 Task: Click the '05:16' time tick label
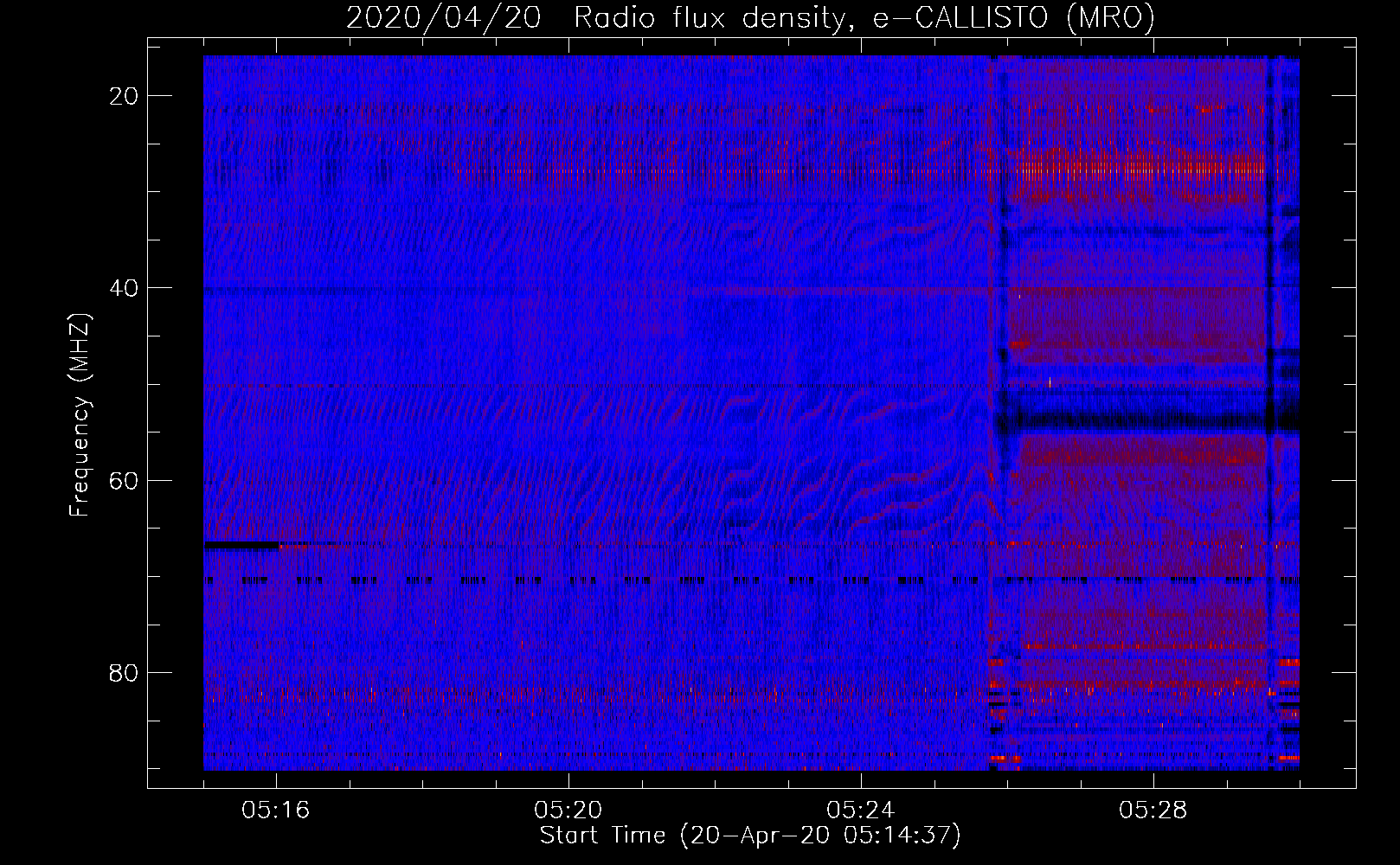click(x=276, y=811)
